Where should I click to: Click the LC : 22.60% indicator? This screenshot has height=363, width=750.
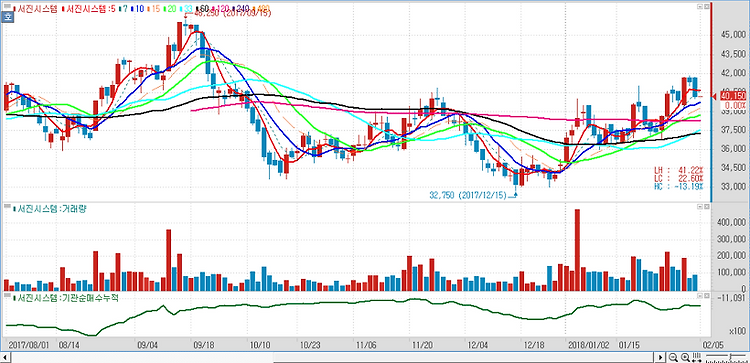679,178
